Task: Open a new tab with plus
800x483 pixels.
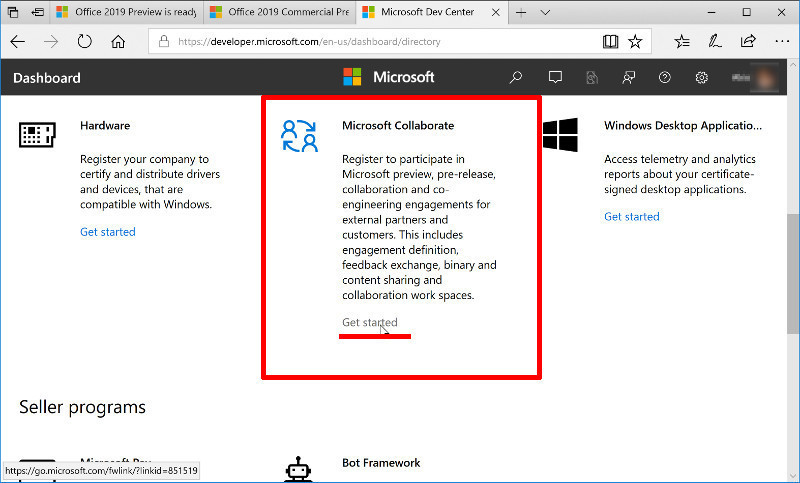Action: (521, 12)
